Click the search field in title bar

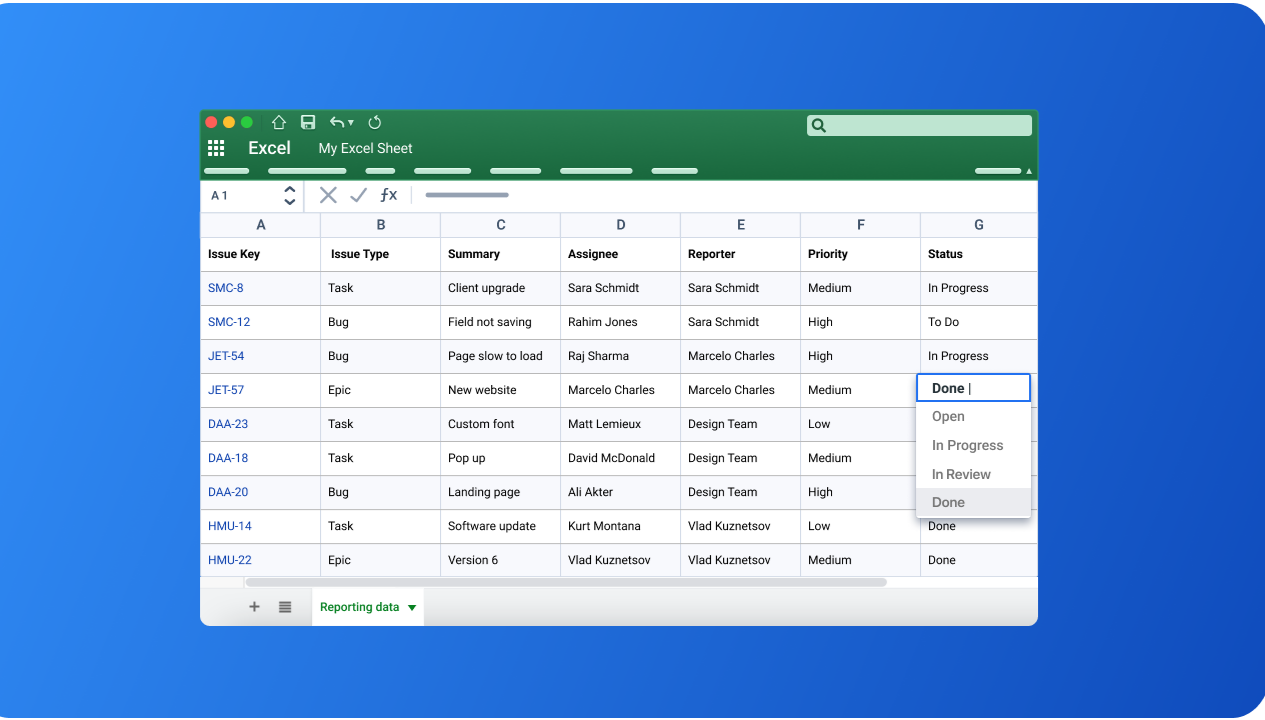pyautogui.click(x=919, y=125)
